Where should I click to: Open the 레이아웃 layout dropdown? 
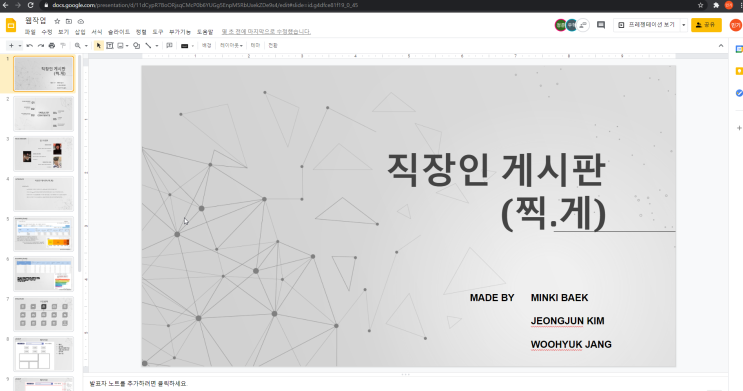pos(231,45)
